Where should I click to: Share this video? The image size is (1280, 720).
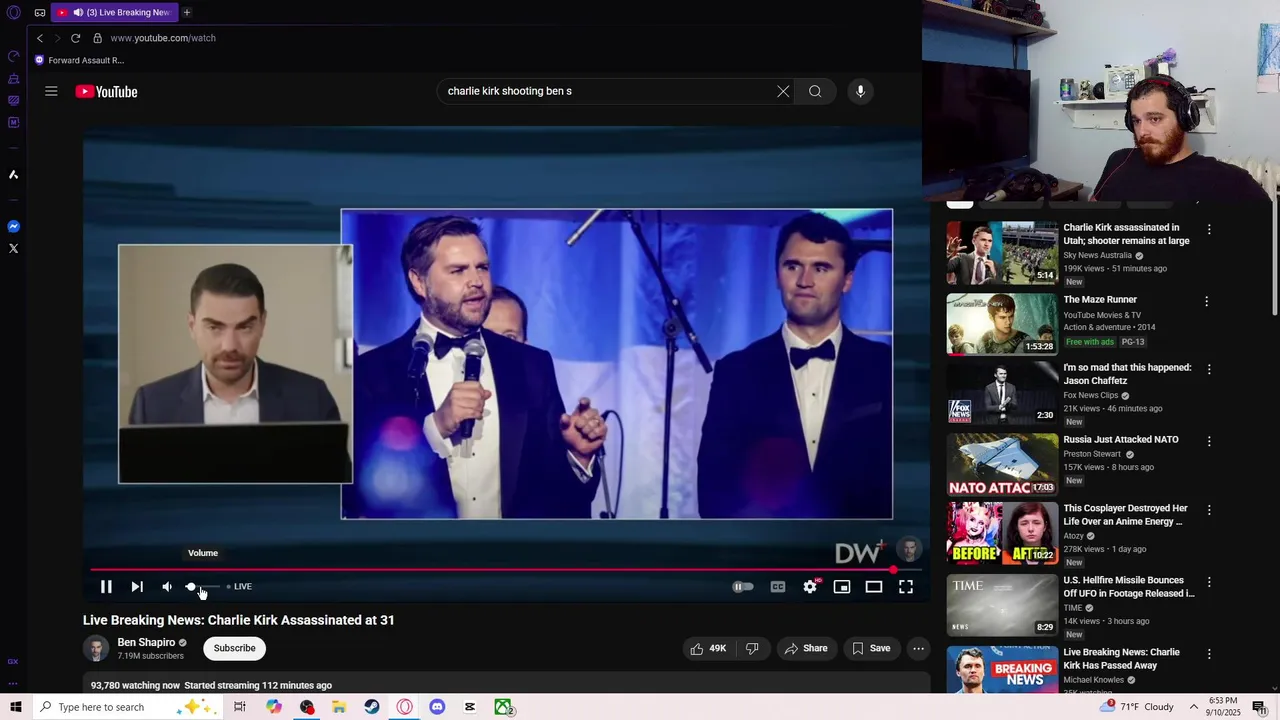pos(806,648)
